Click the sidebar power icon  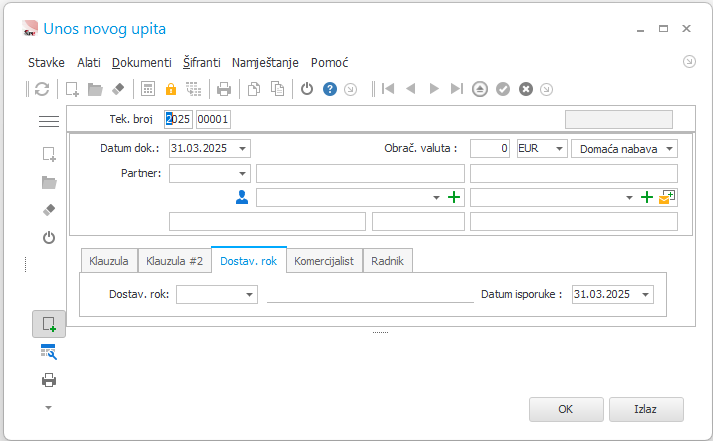pos(49,238)
